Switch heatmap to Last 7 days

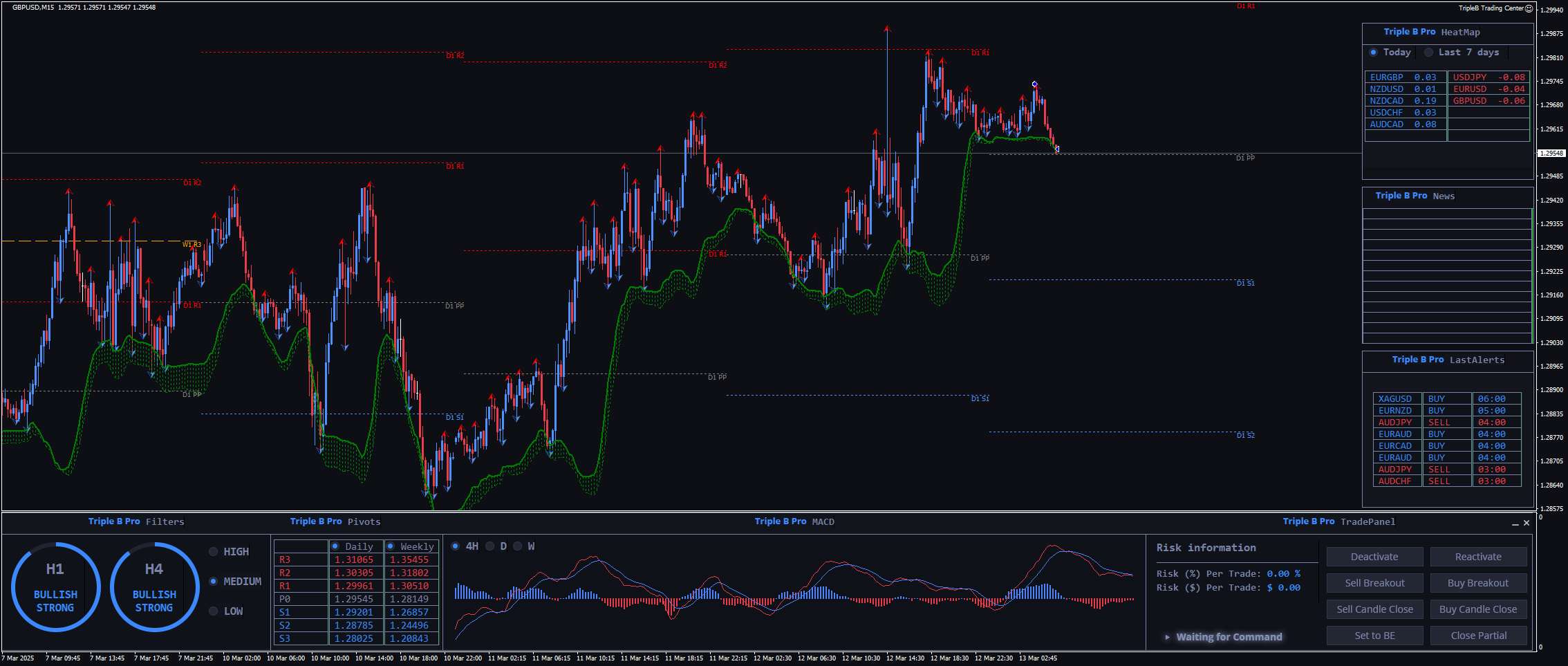1428,53
